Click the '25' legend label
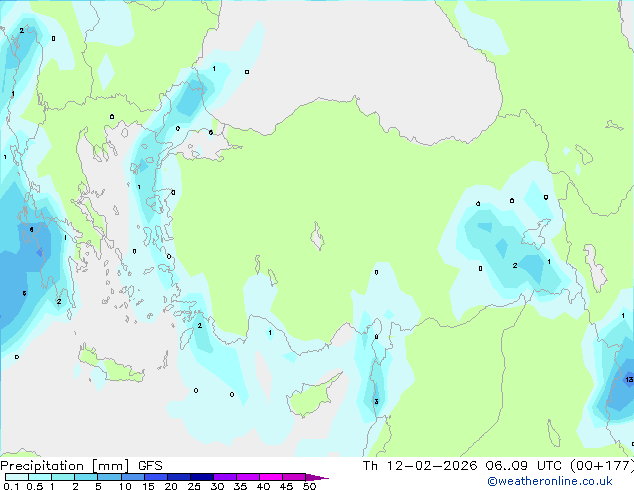The width and height of the screenshot is (634, 490). click(x=194, y=486)
